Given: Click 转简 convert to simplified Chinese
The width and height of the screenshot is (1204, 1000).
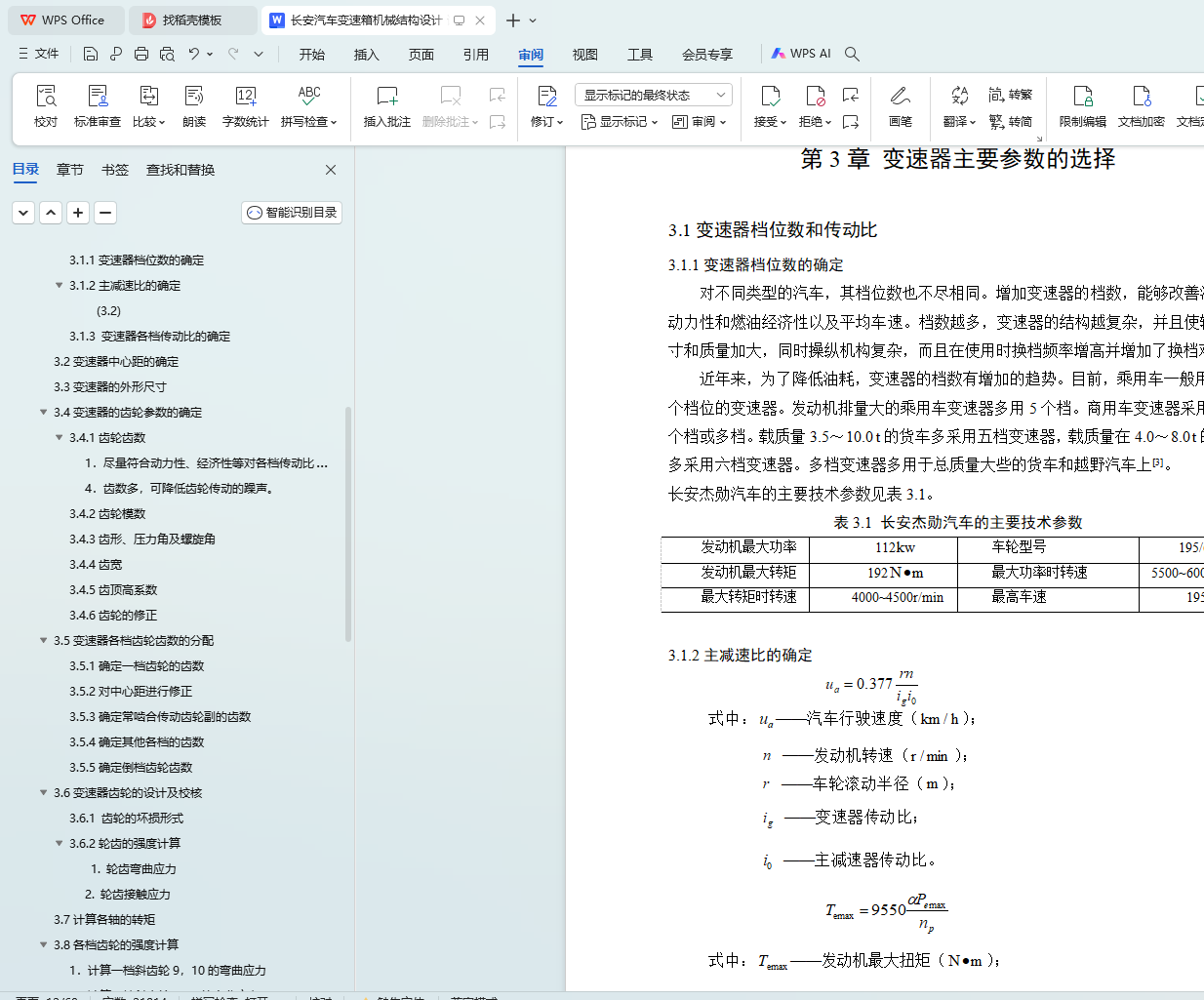Looking at the screenshot, I should (1011, 121).
